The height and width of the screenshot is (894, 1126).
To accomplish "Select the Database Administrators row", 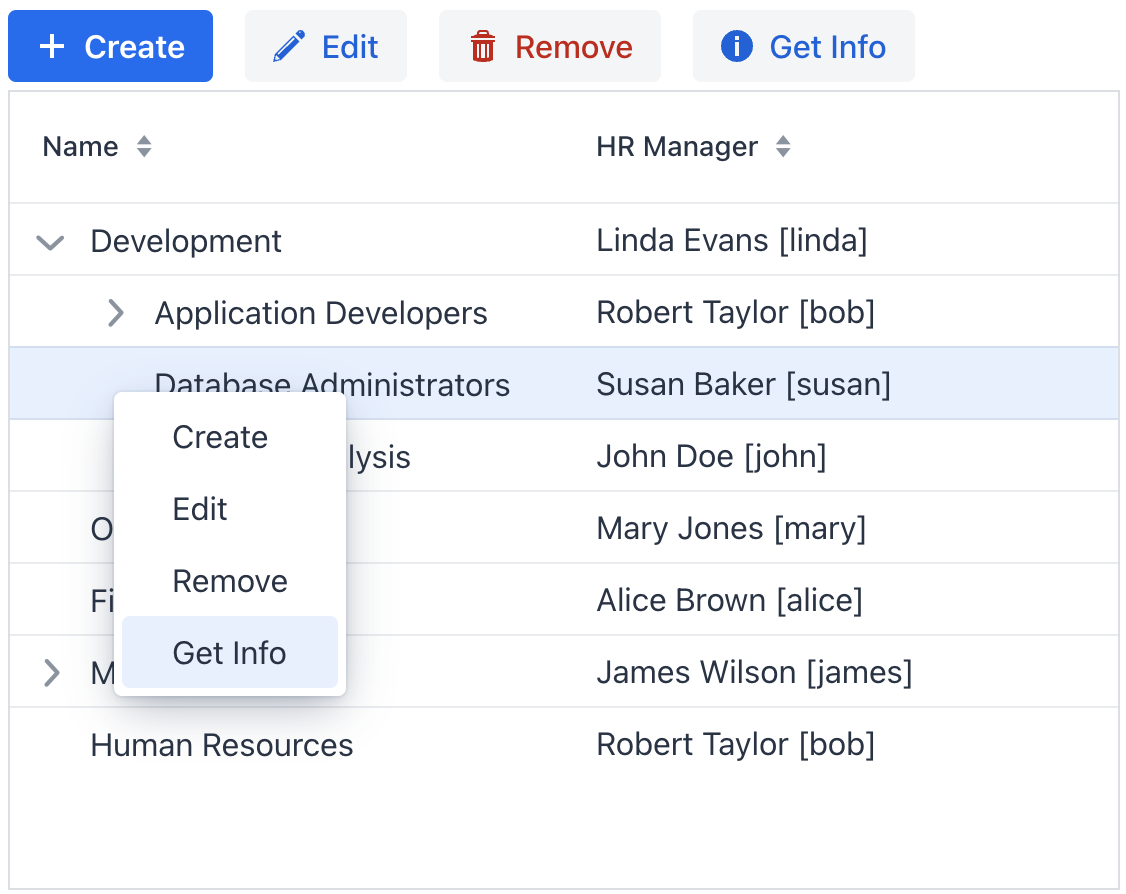I will (700, 384).
